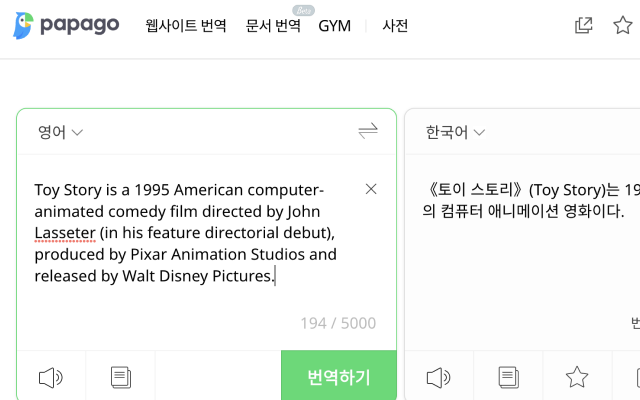The height and width of the screenshot is (400, 640).
Task: Open the 문서 번역 menu
Action: [273, 26]
